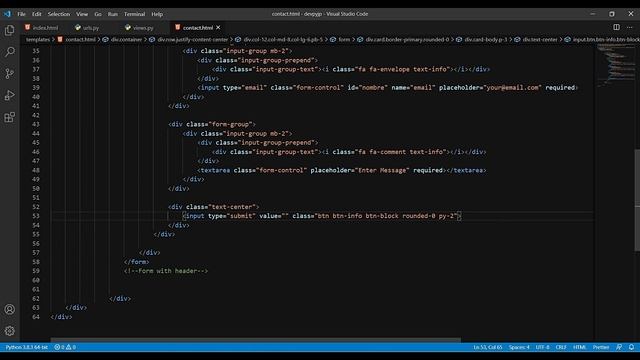Viewport: 640px width, 360px height.
Task: Open the Explorer view in activity bar
Action: tap(9, 30)
